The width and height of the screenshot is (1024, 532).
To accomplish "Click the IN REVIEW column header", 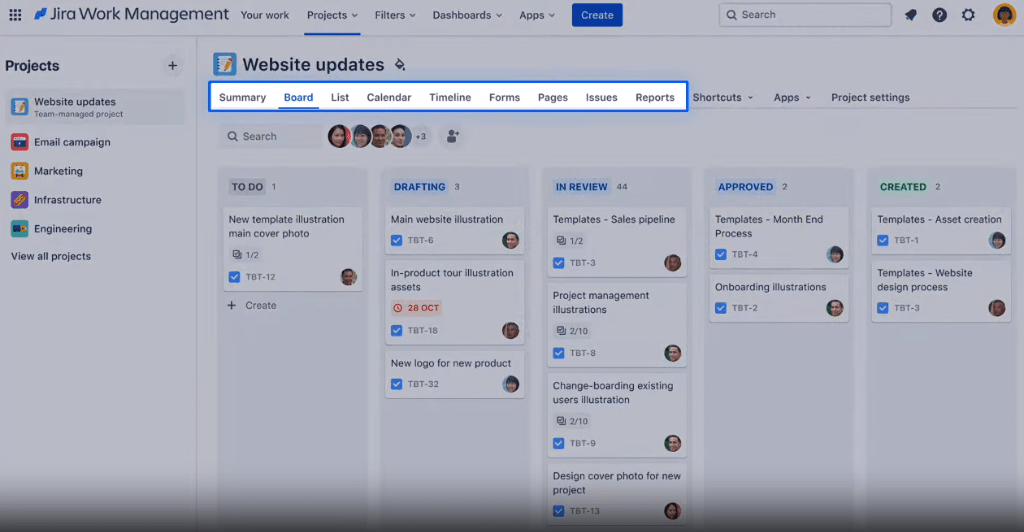I will click(581, 187).
